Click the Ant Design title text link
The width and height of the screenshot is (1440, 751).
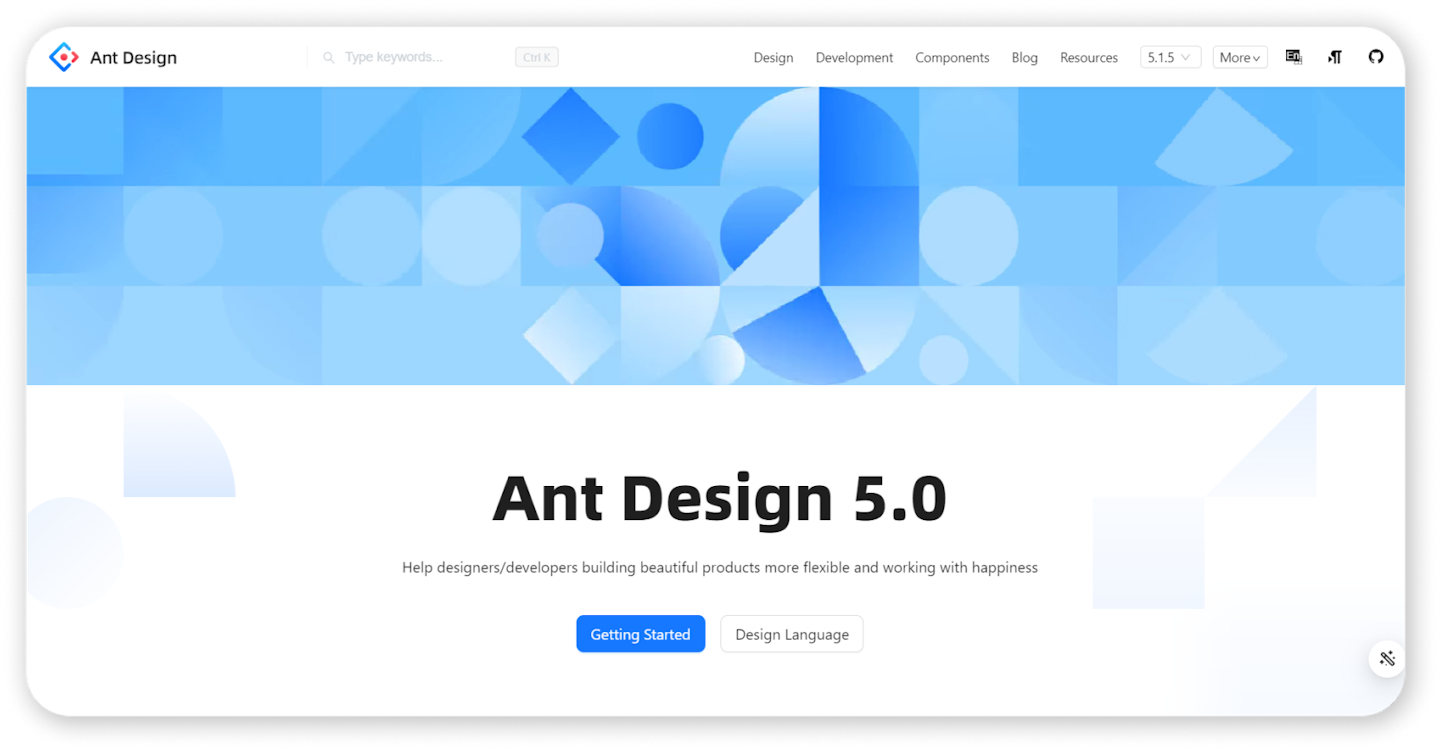[x=133, y=58]
